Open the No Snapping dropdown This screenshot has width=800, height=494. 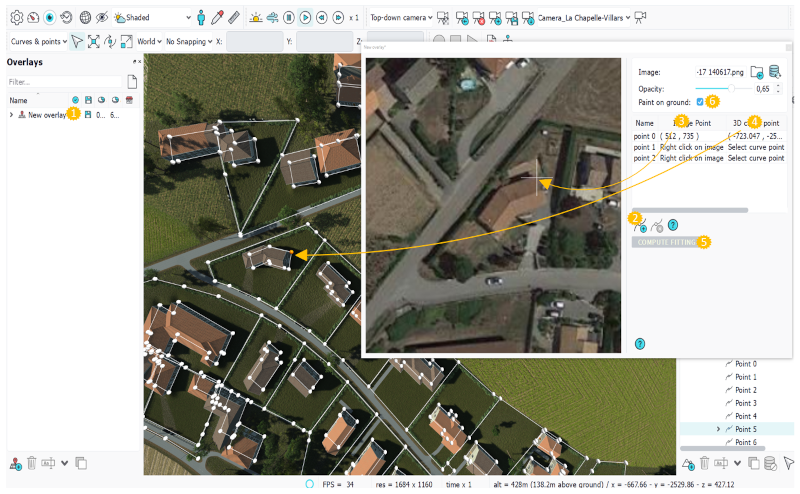(188, 42)
